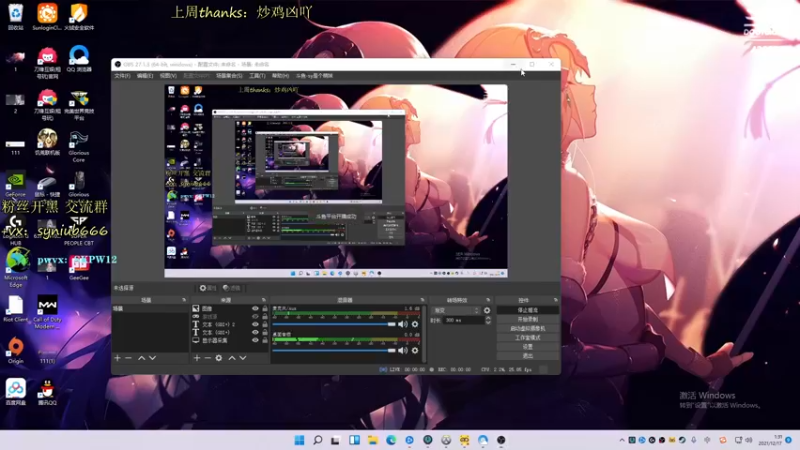Move scene up with the Scenes panel up arrow
This screenshot has height=450, width=800.
pos(141,358)
